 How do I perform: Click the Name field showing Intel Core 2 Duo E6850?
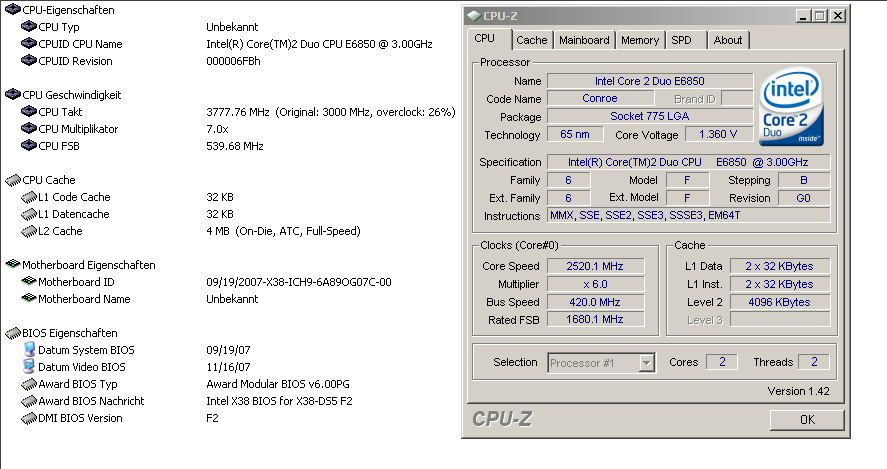pyautogui.click(x=650, y=81)
